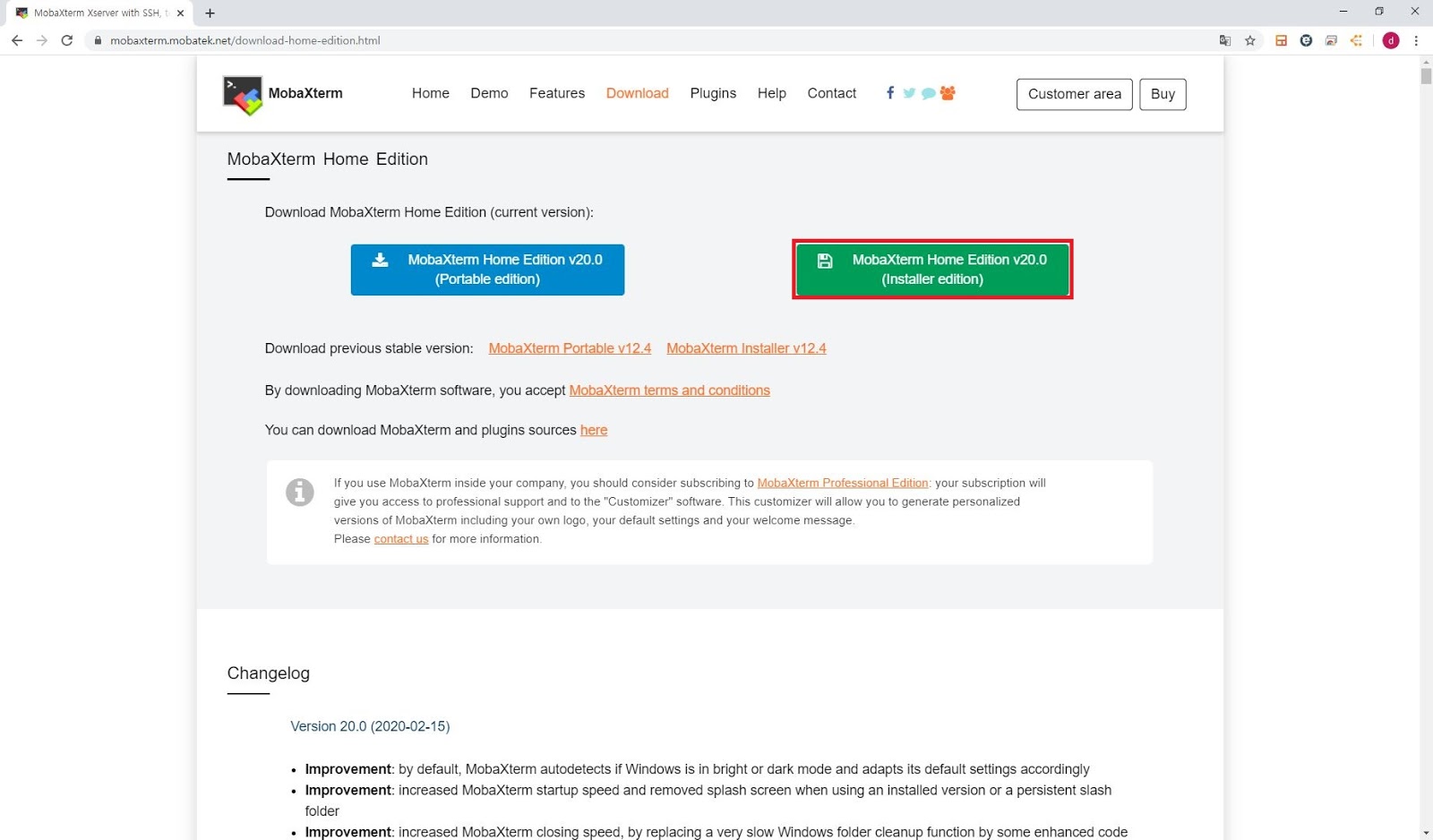Open MobaXterm Twitter bird icon

[x=909, y=93]
